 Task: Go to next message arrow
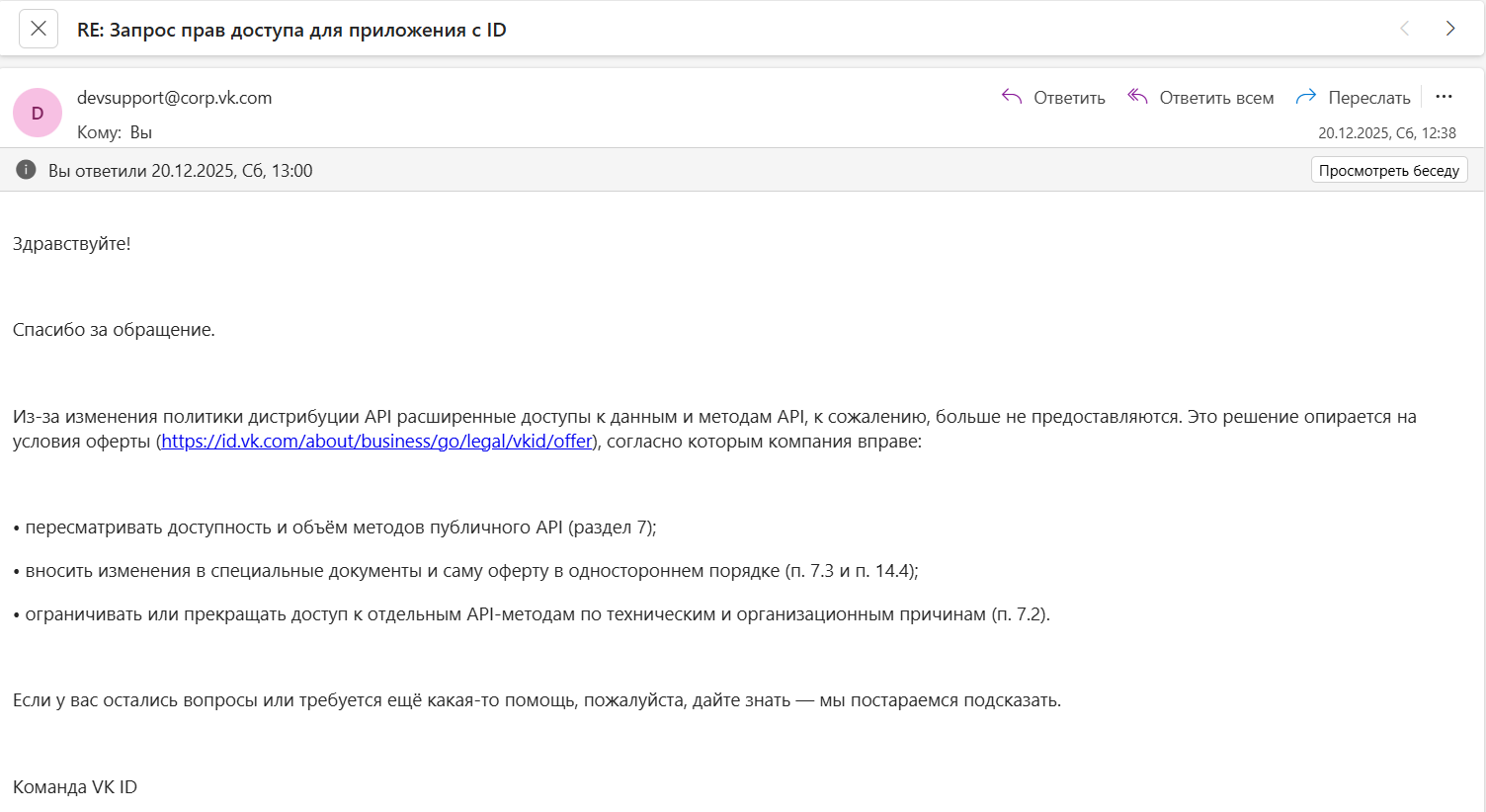click(x=1450, y=29)
